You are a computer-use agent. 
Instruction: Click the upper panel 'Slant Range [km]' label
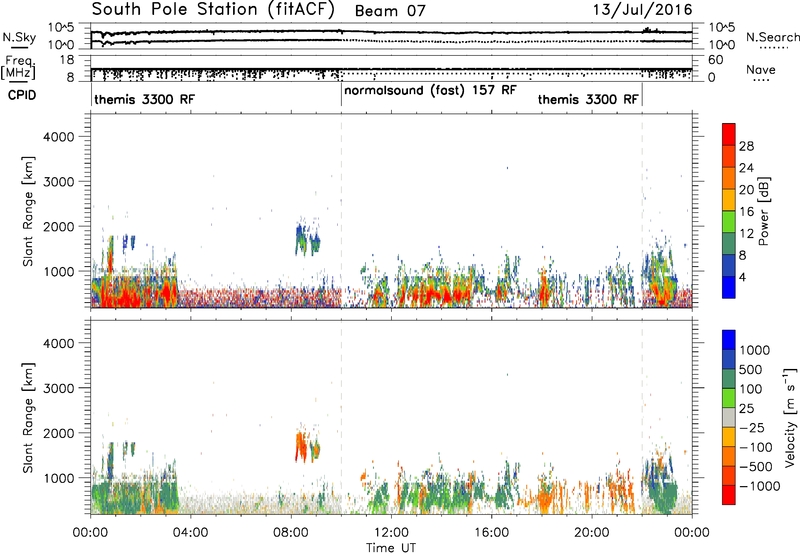click(28, 211)
